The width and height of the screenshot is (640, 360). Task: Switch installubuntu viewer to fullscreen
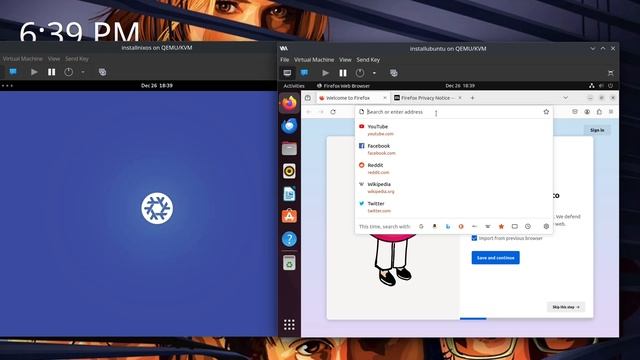[610, 73]
